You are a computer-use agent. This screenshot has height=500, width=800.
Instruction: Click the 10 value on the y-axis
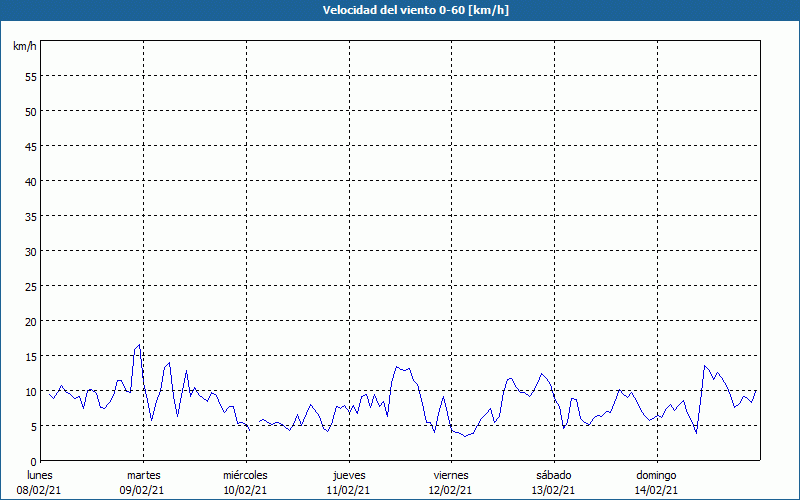coord(31,392)
